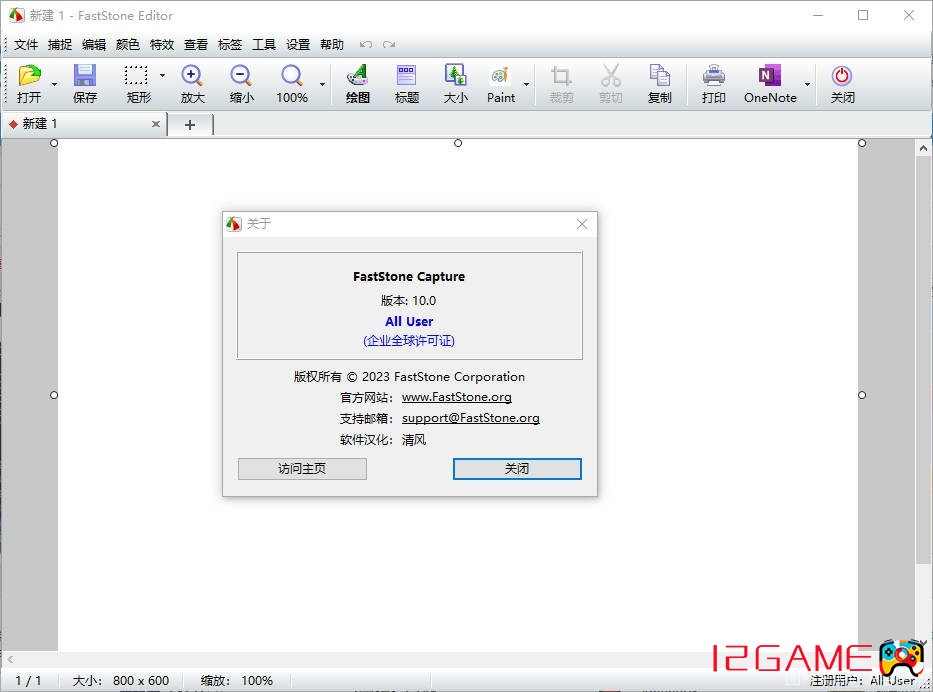Click the redo arrow in menu bar

click(x=389, y=45)
